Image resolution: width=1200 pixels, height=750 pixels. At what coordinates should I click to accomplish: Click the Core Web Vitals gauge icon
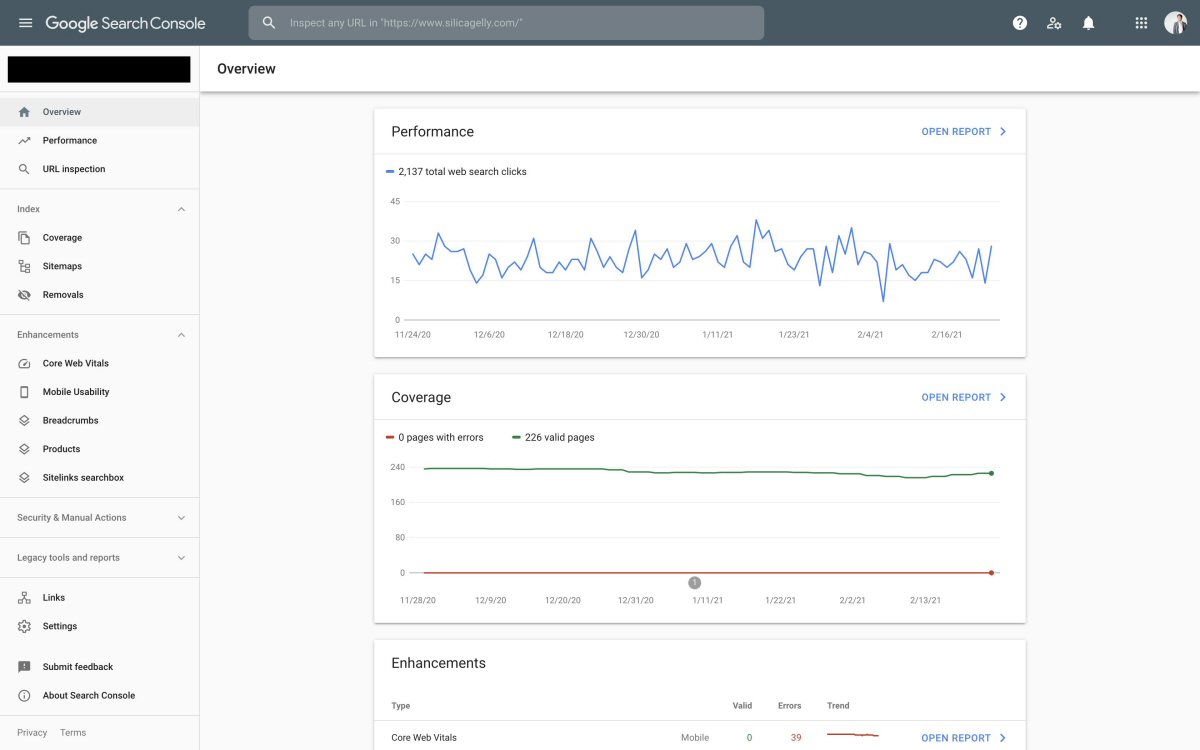tap(24, 364)
